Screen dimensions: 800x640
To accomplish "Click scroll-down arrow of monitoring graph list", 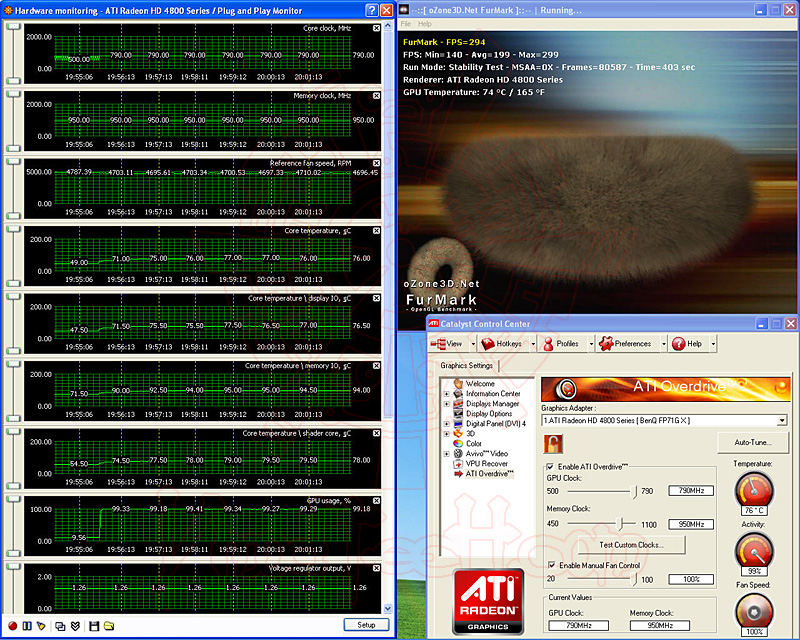I will 388,608.
